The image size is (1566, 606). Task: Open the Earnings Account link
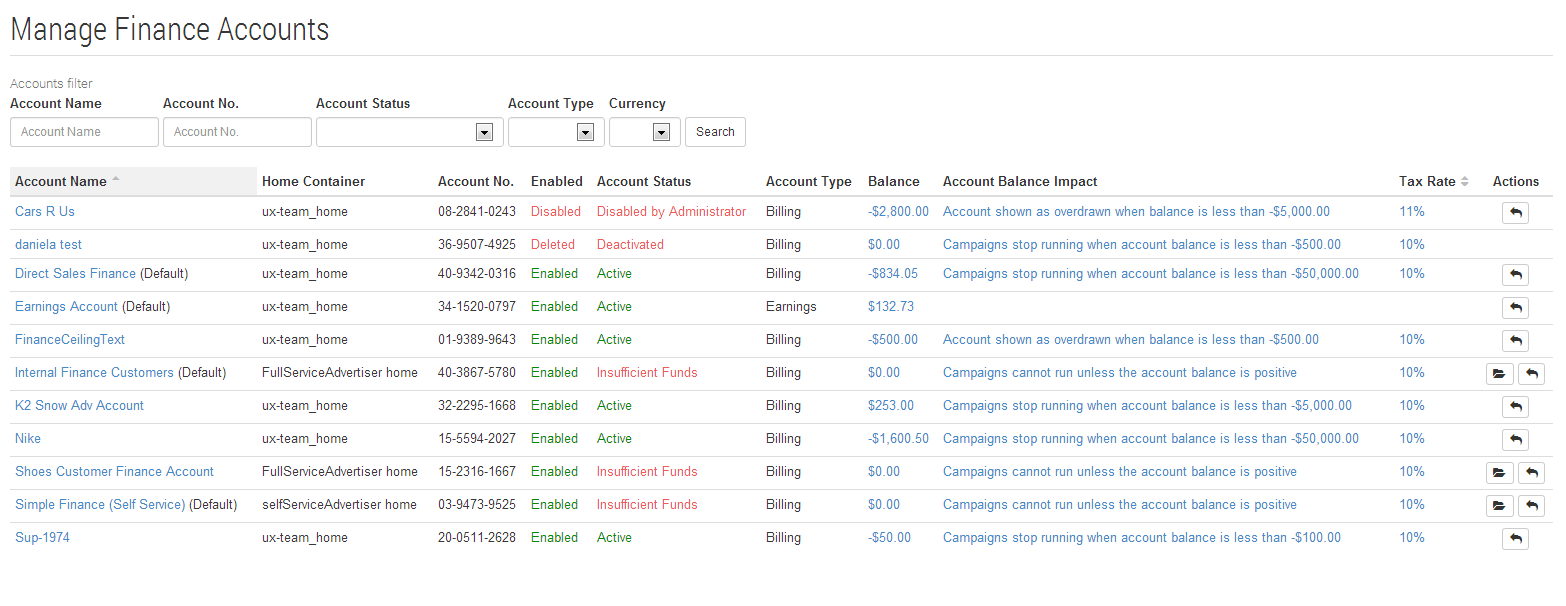[x=66, y=307]
